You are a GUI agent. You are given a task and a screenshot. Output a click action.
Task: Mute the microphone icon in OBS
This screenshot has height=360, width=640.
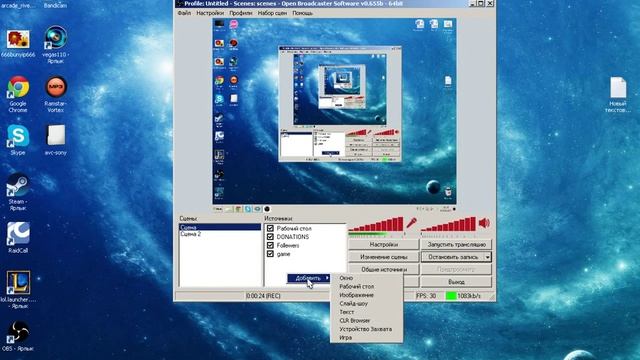tap(411, 223)
